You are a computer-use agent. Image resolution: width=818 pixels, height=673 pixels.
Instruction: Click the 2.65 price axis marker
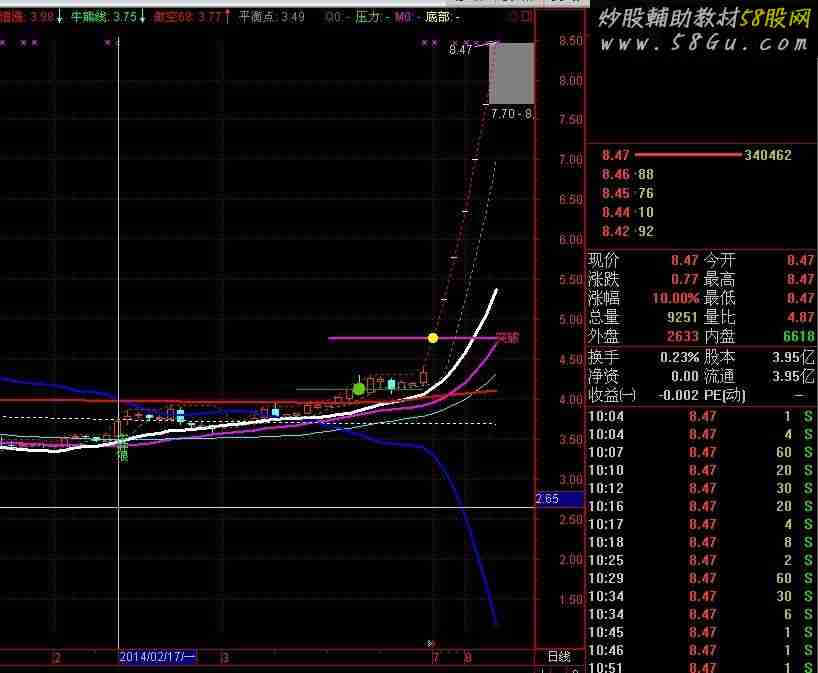547,499
